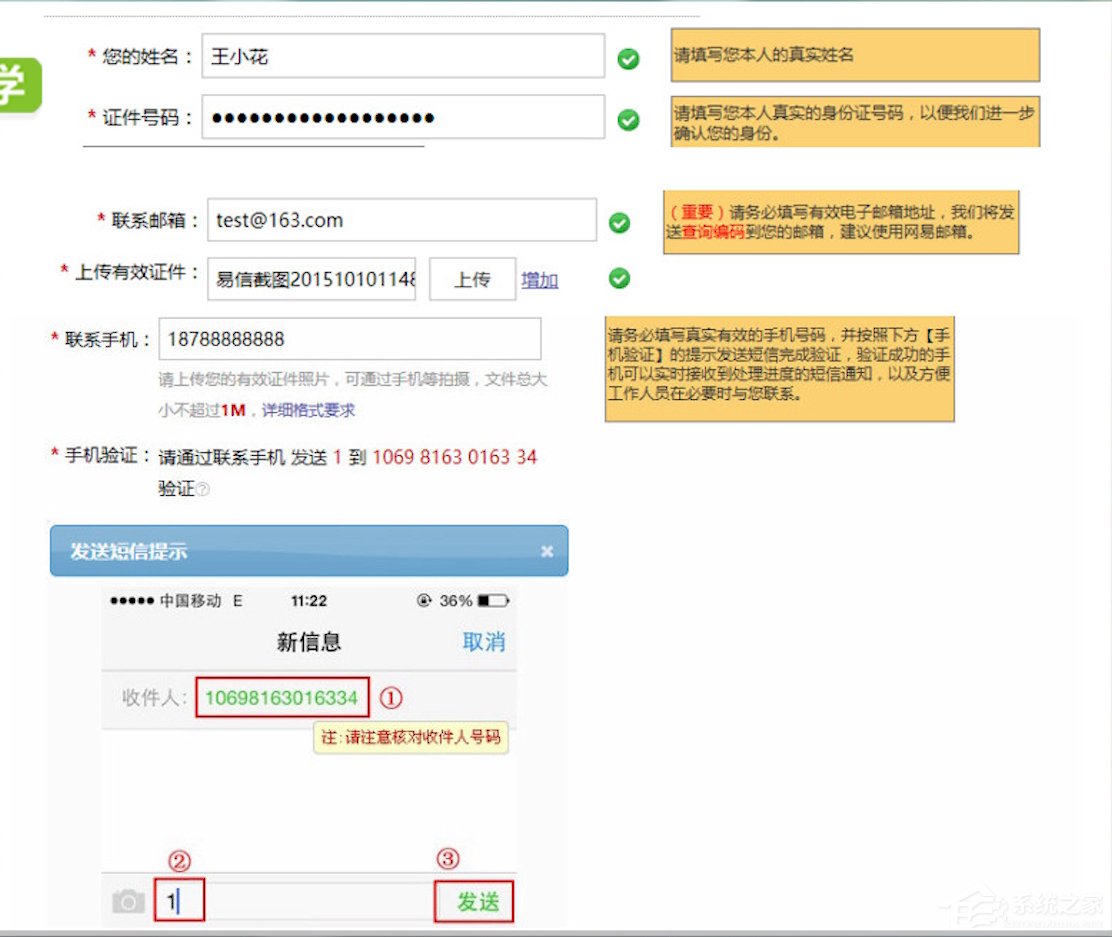Click the green checkmark beside 上传有效证件 field
The width and height of the screenshot is (1112, 937).
618,280
